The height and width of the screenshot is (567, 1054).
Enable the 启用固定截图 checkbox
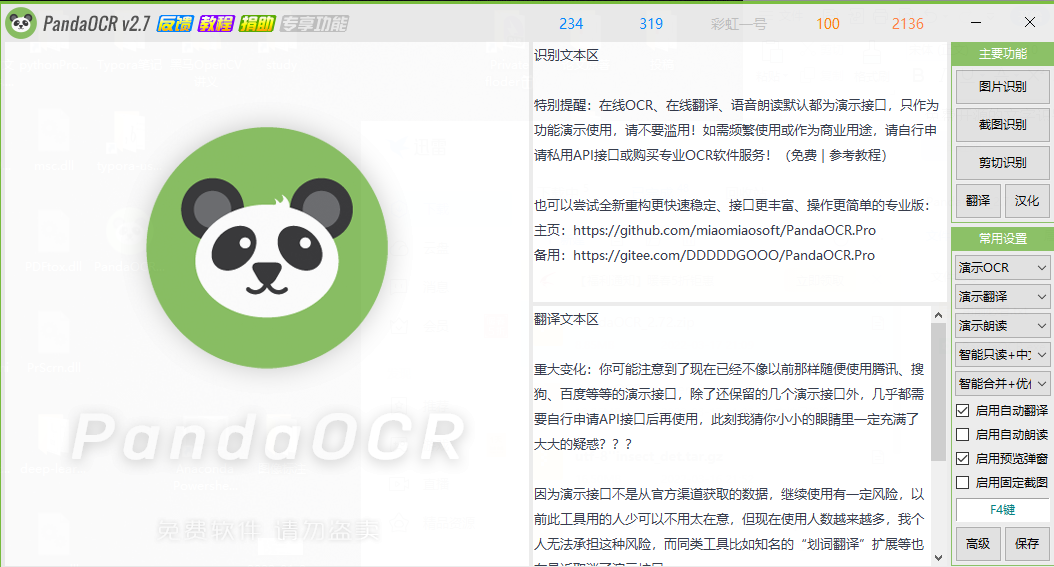coord(963,482)
